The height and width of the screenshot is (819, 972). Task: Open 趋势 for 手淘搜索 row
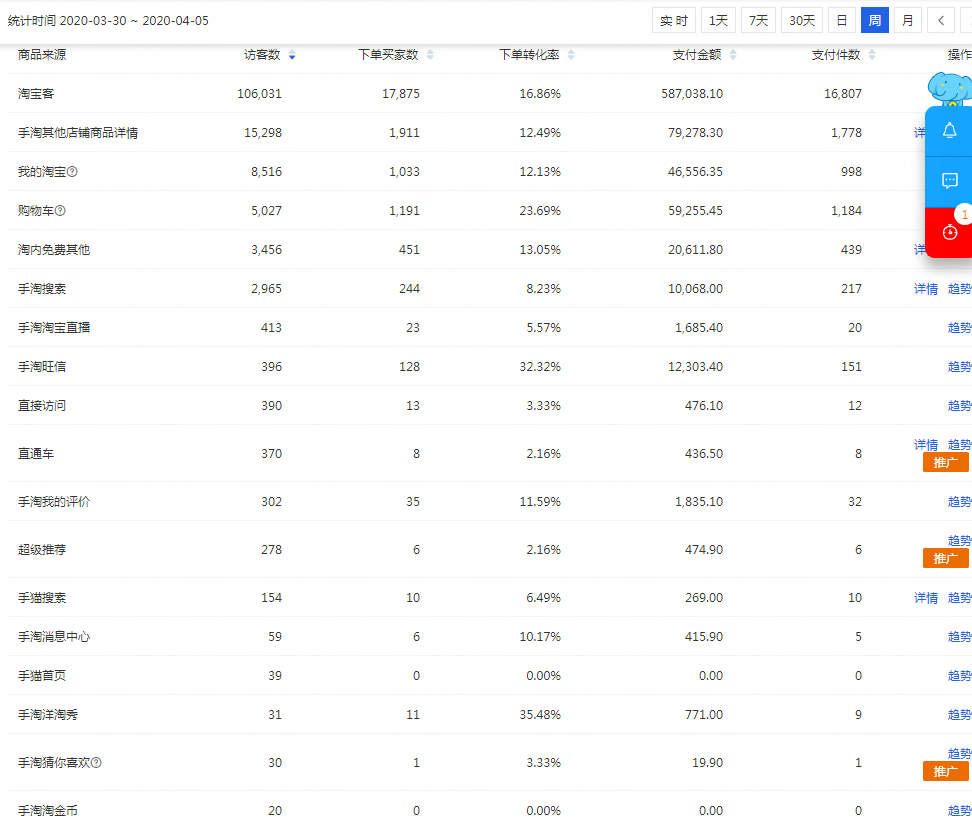click(960, 289)
